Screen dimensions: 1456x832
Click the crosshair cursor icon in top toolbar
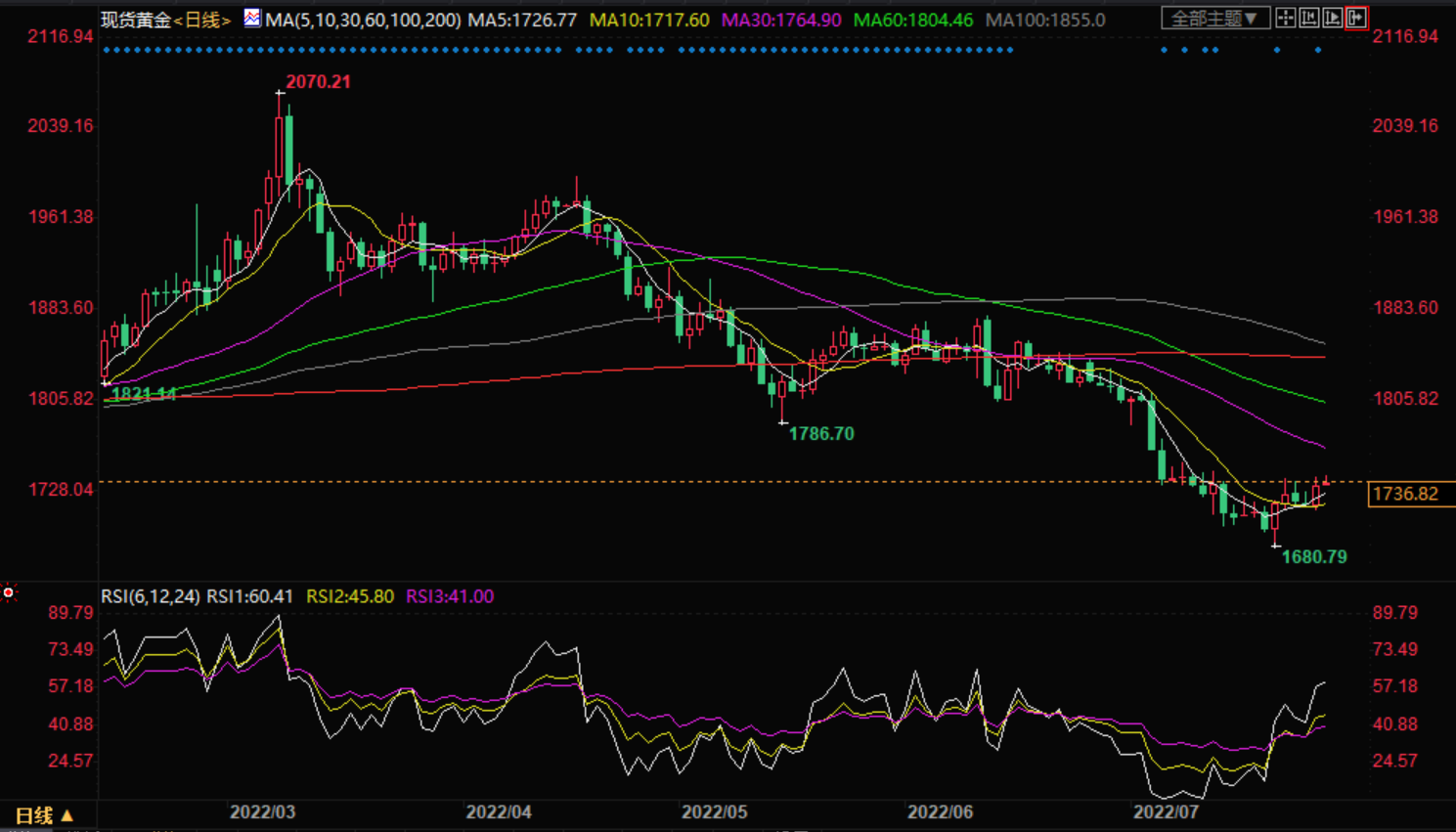coord(1285,18)
